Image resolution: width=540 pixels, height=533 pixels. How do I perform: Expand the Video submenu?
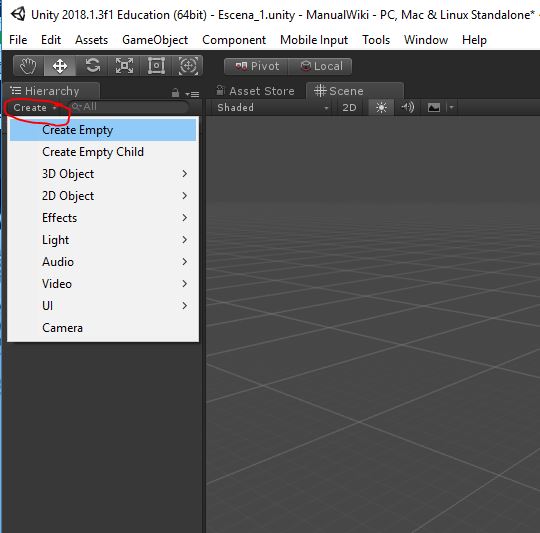pyautogui.click(x=103, y=284)
